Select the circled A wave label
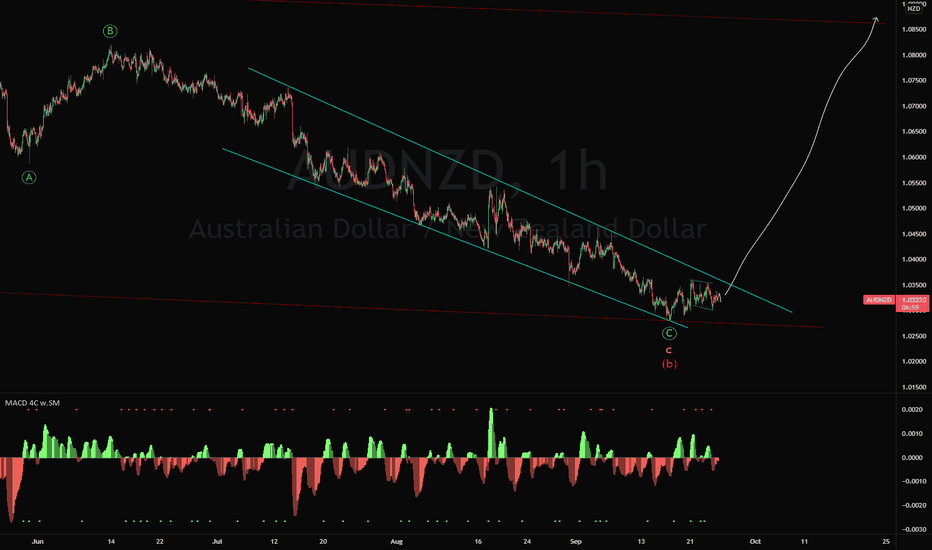Image resolution: width=932 pixels, height=550 pixels. tap(29, 177)
